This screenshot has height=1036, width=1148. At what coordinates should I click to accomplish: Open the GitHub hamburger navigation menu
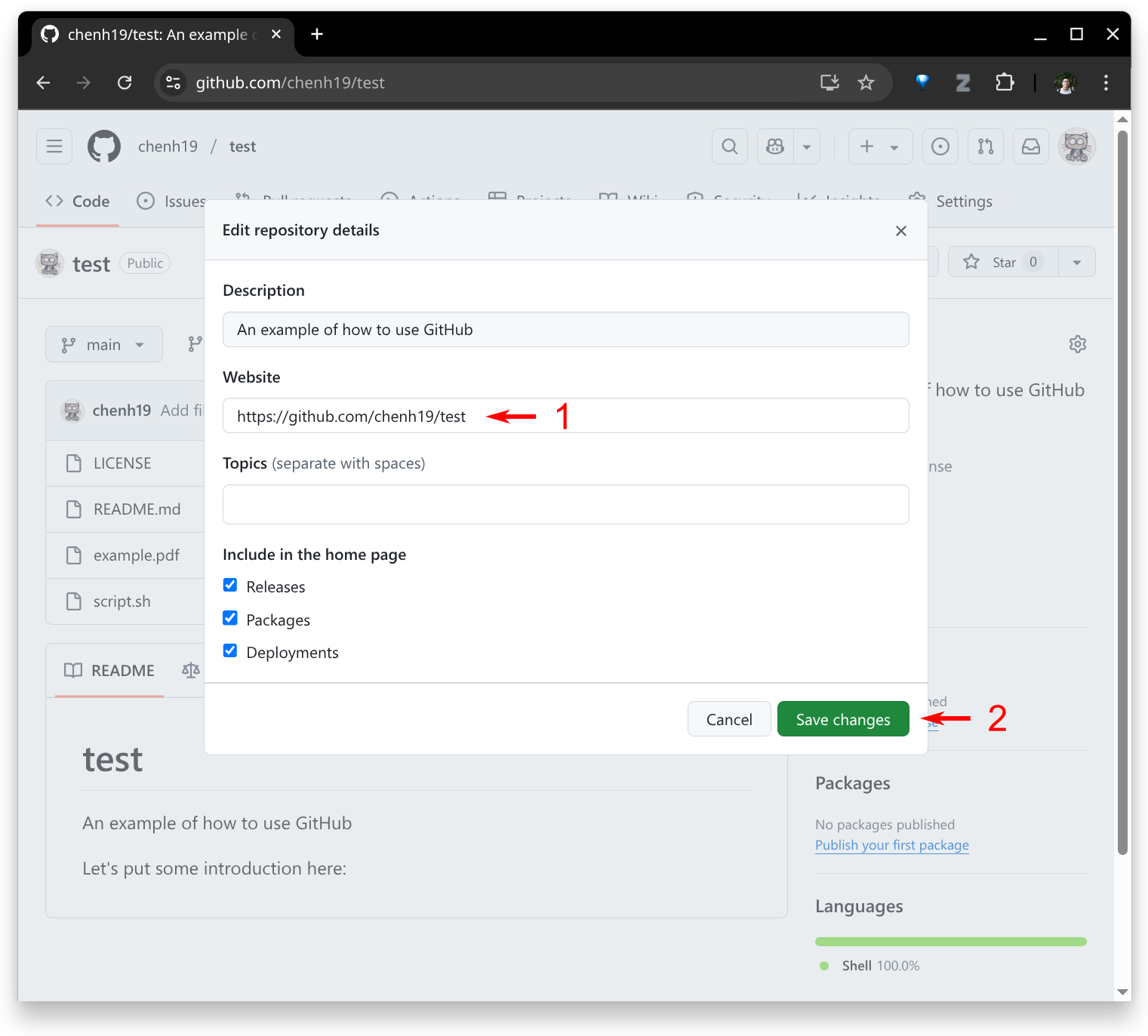[x=54, y=146]
